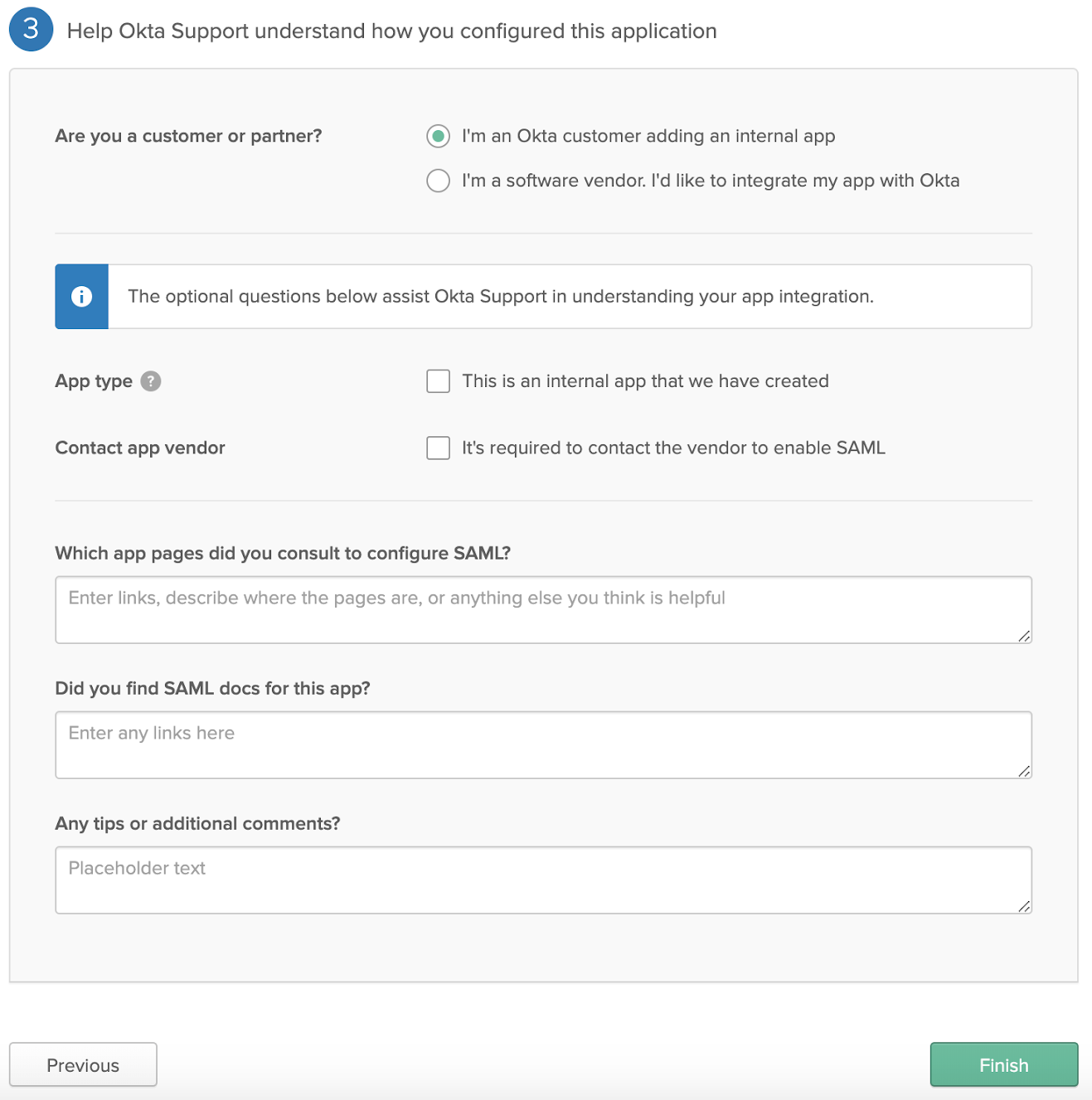Click the "Are you a customer or partner?" label

[x=188, y=136]
